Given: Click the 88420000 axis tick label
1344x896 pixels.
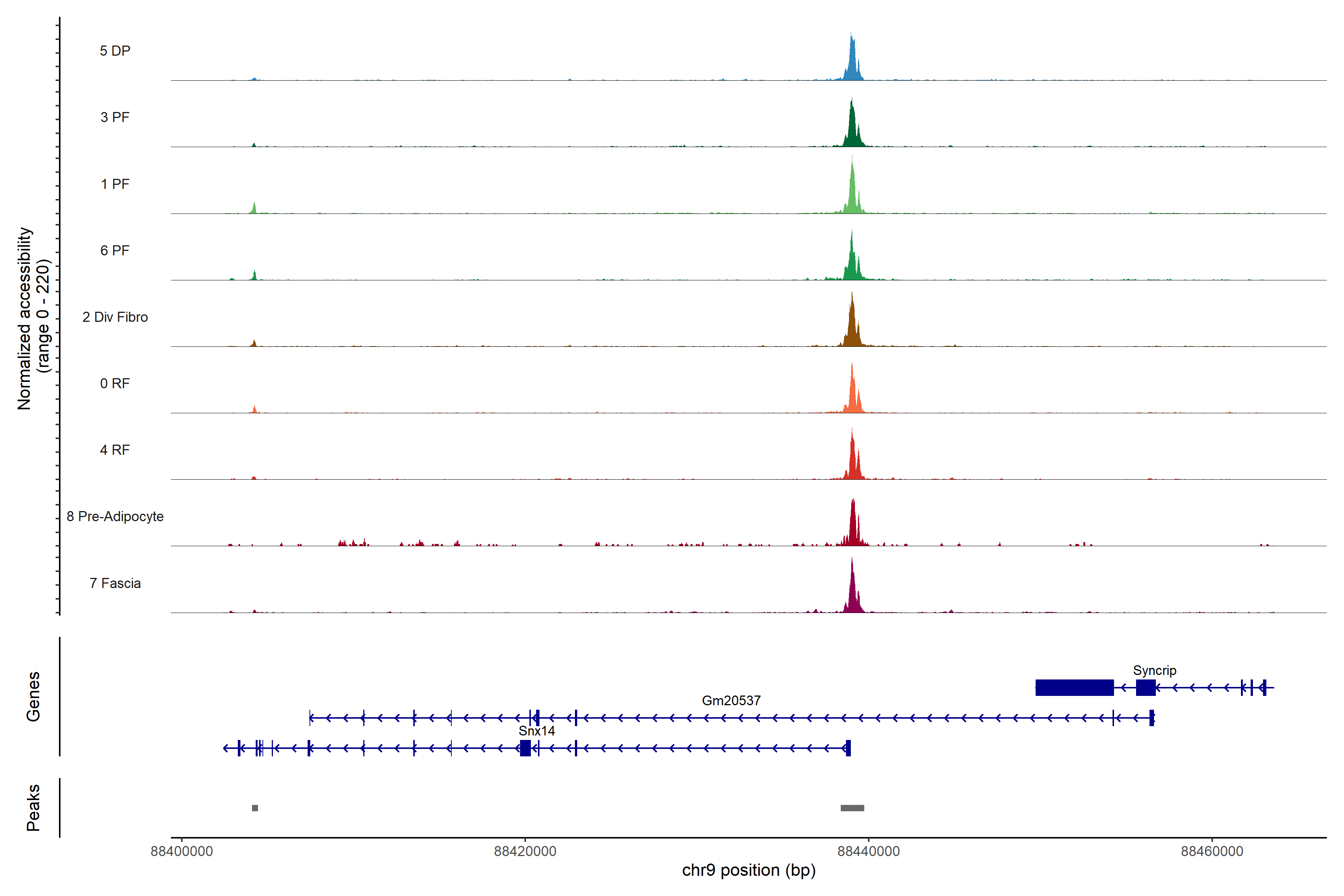Looking at the screenshot, I should pyautogui.click(x=525, y=851).
